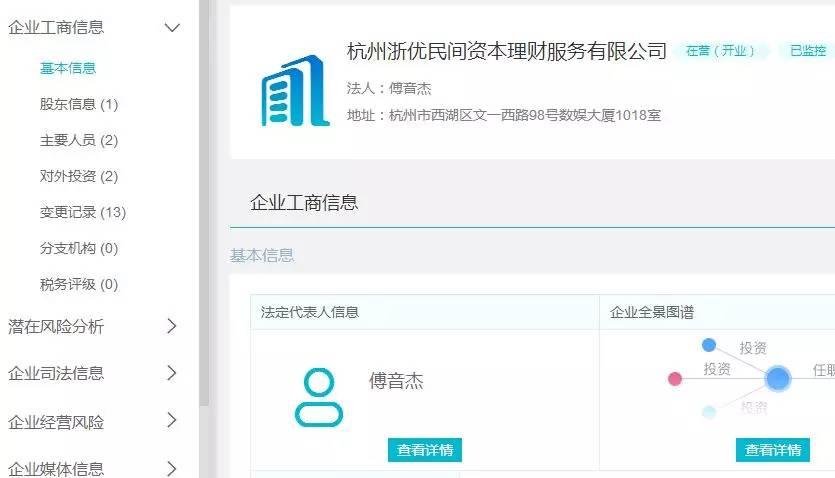Viewport: 835px width, 478px height.
Task: Click 查看详情 button under 企业全景图谱
Action: click(x=773, y=450)
